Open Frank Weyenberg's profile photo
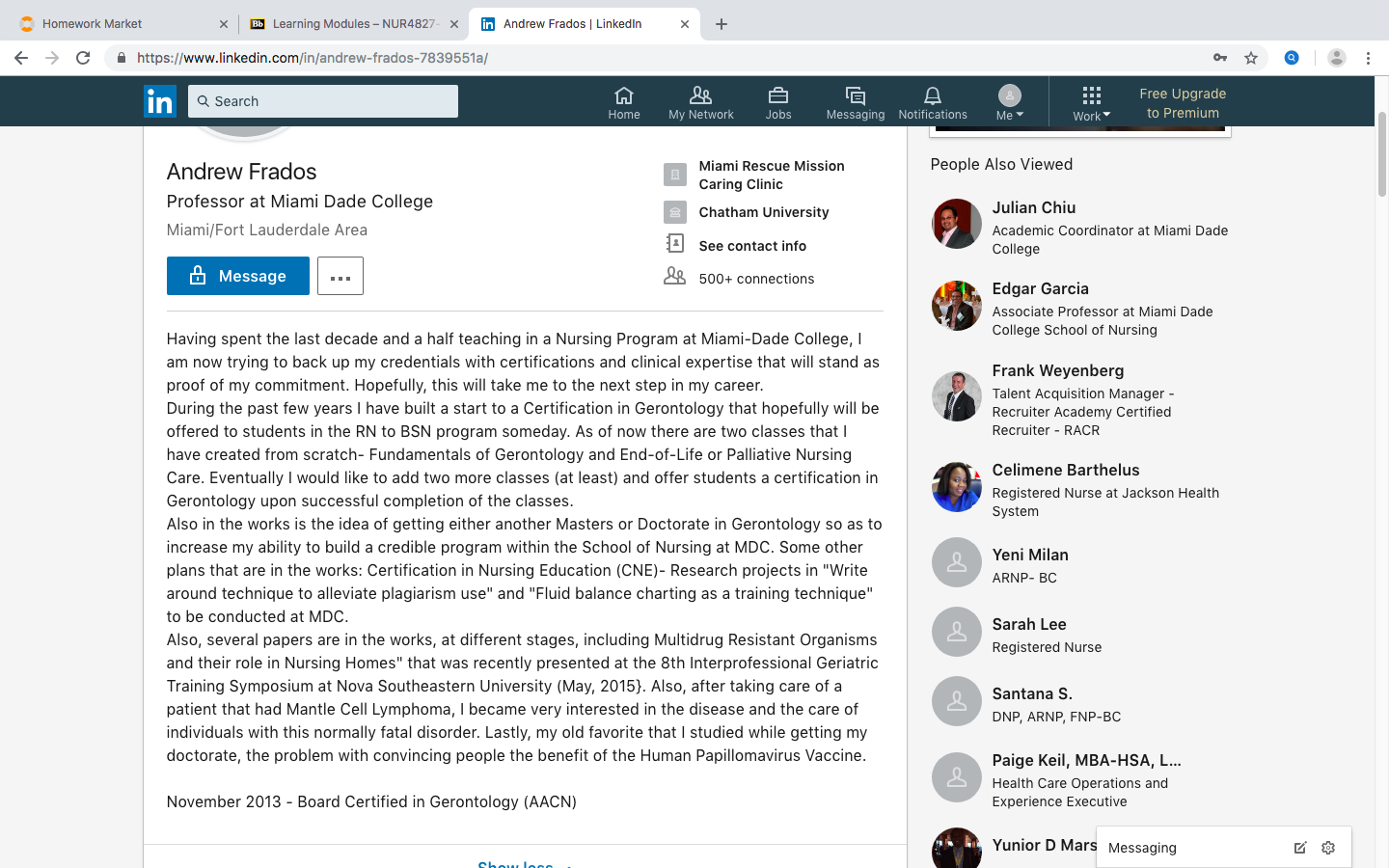This screenshot has width=1389, height=868. tap(957, 396)
